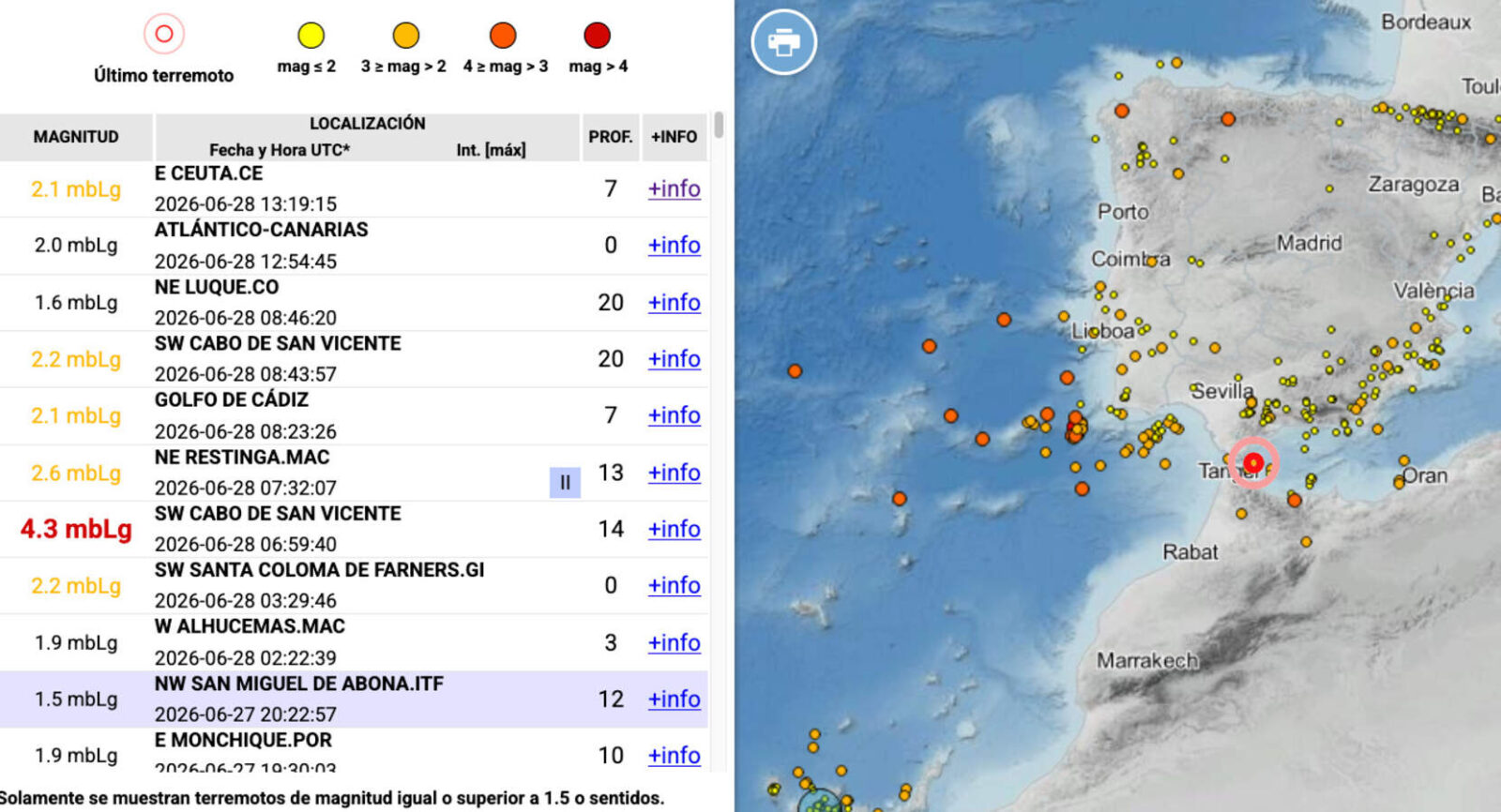Click timestamp 2026-06-28 02:22:39
The width and height of the screenshot is (1501, 812).
click(x=246, y=657)
